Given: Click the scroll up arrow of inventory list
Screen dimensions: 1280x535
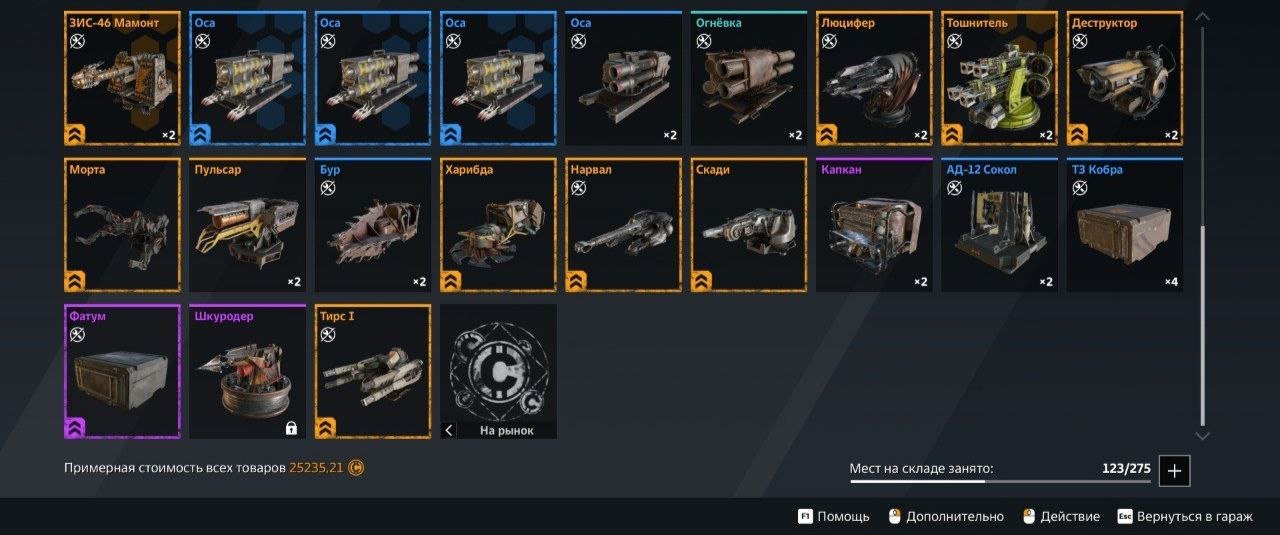Looking at the screenshot, I should point(1202,17).
